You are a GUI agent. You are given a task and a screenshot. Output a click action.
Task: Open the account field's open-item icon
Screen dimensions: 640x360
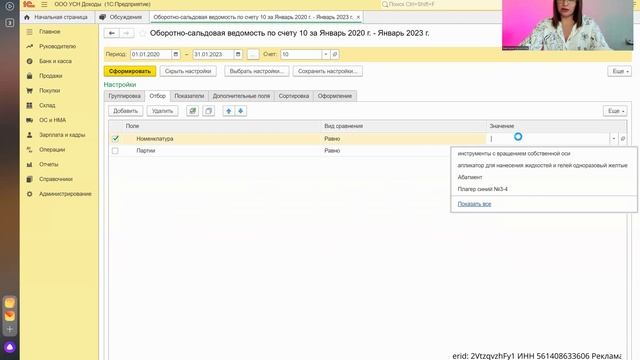[x=335, y=54]
